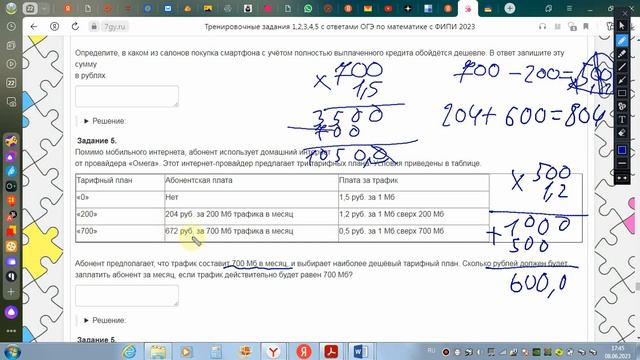Select the rectangle shape tool

coord(622,93)
